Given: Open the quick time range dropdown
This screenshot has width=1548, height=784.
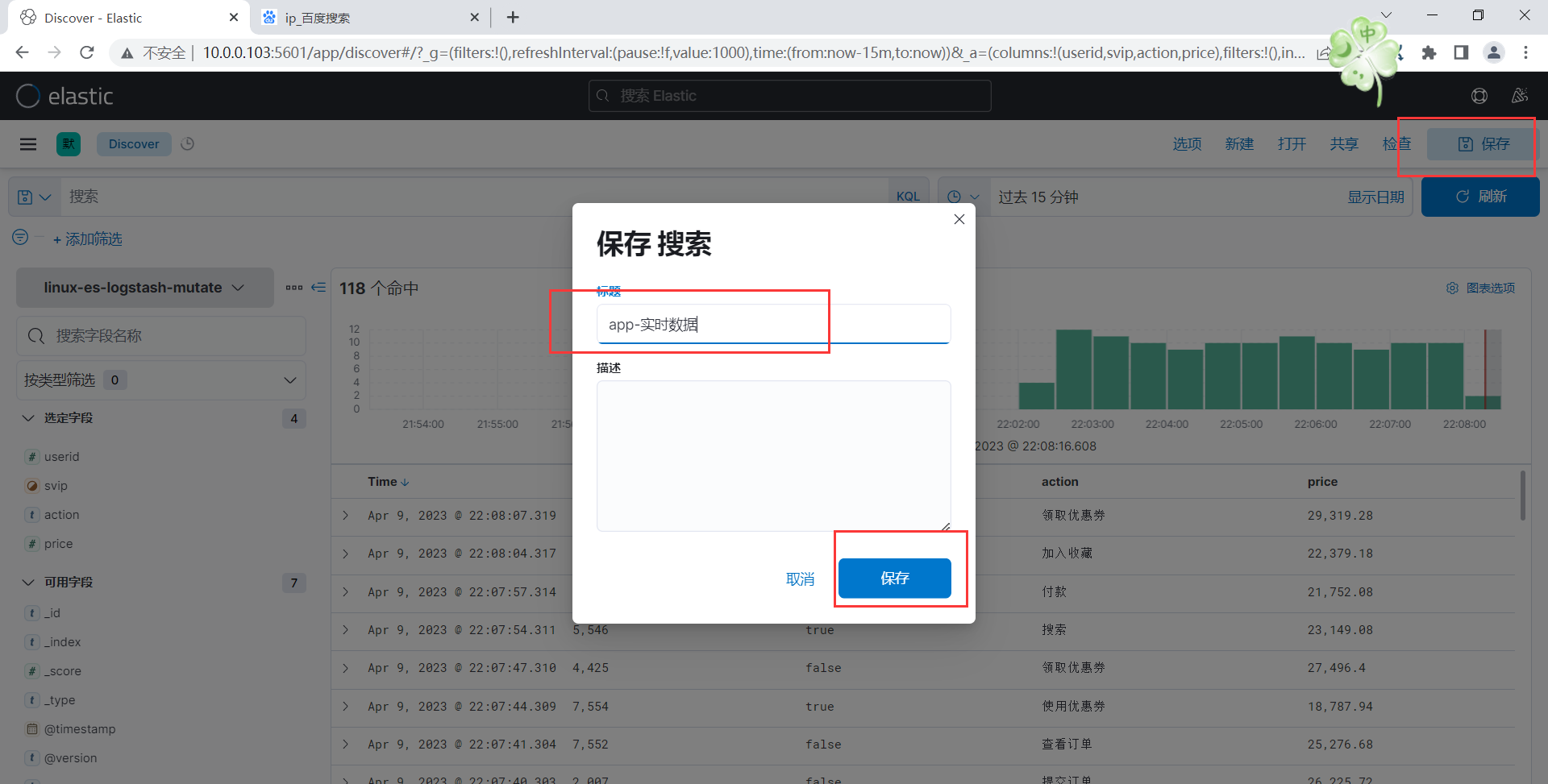Looking at the screenshot, I should [x=963, y=197].
